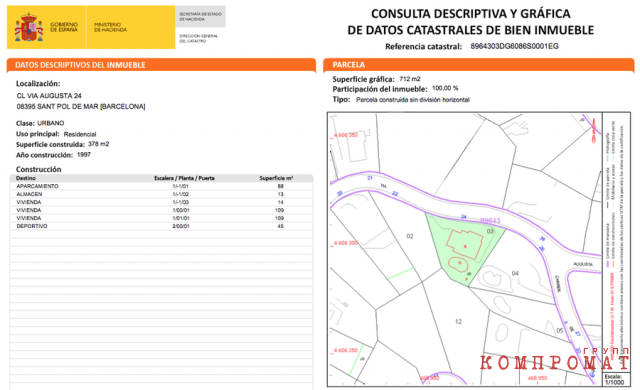Select cadastral reference 8964303DG6086S0001EG
The image size is (640, 390).
[x=514, y=46]
